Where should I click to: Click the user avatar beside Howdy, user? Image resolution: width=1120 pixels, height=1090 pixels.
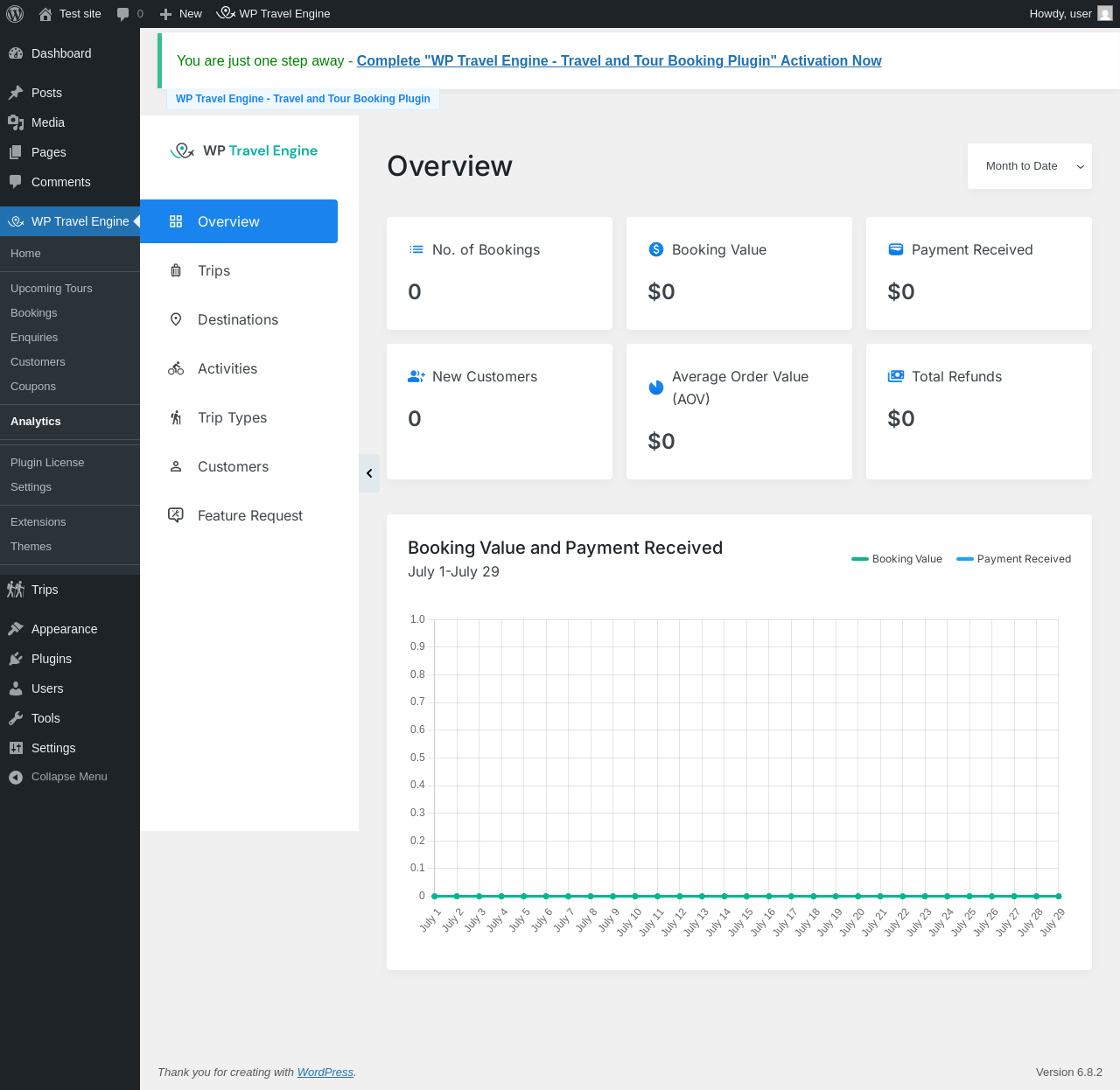1105,14
